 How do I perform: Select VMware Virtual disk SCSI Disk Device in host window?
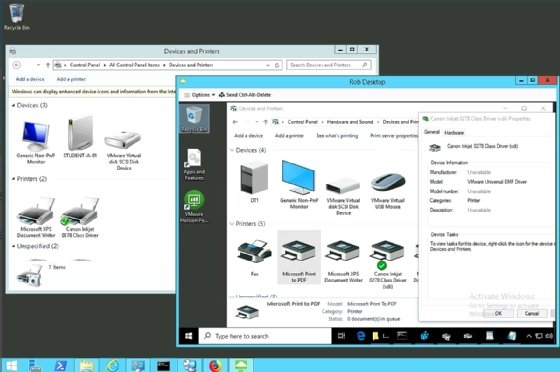(x=124, y=151)
